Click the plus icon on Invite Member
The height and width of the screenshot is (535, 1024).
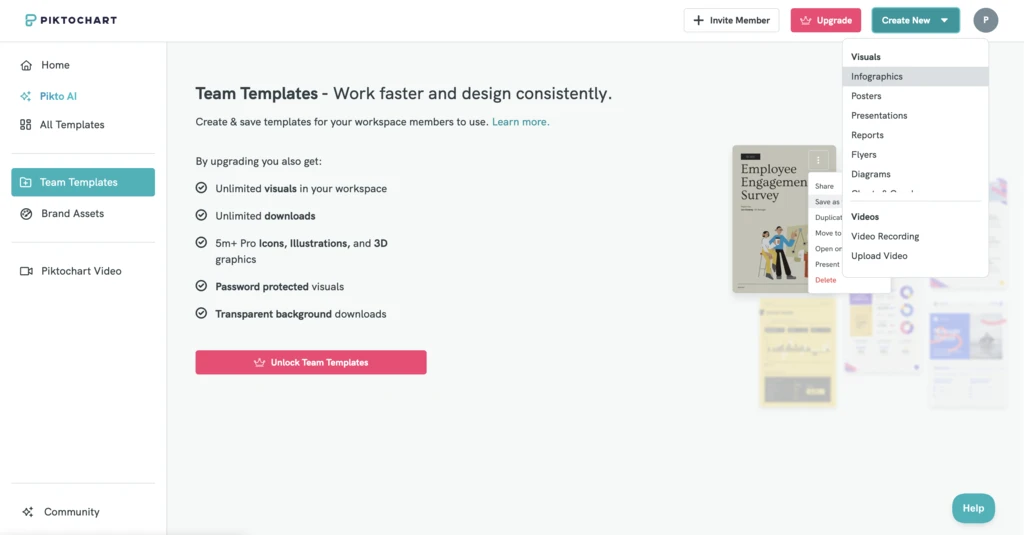click(698, 20)
